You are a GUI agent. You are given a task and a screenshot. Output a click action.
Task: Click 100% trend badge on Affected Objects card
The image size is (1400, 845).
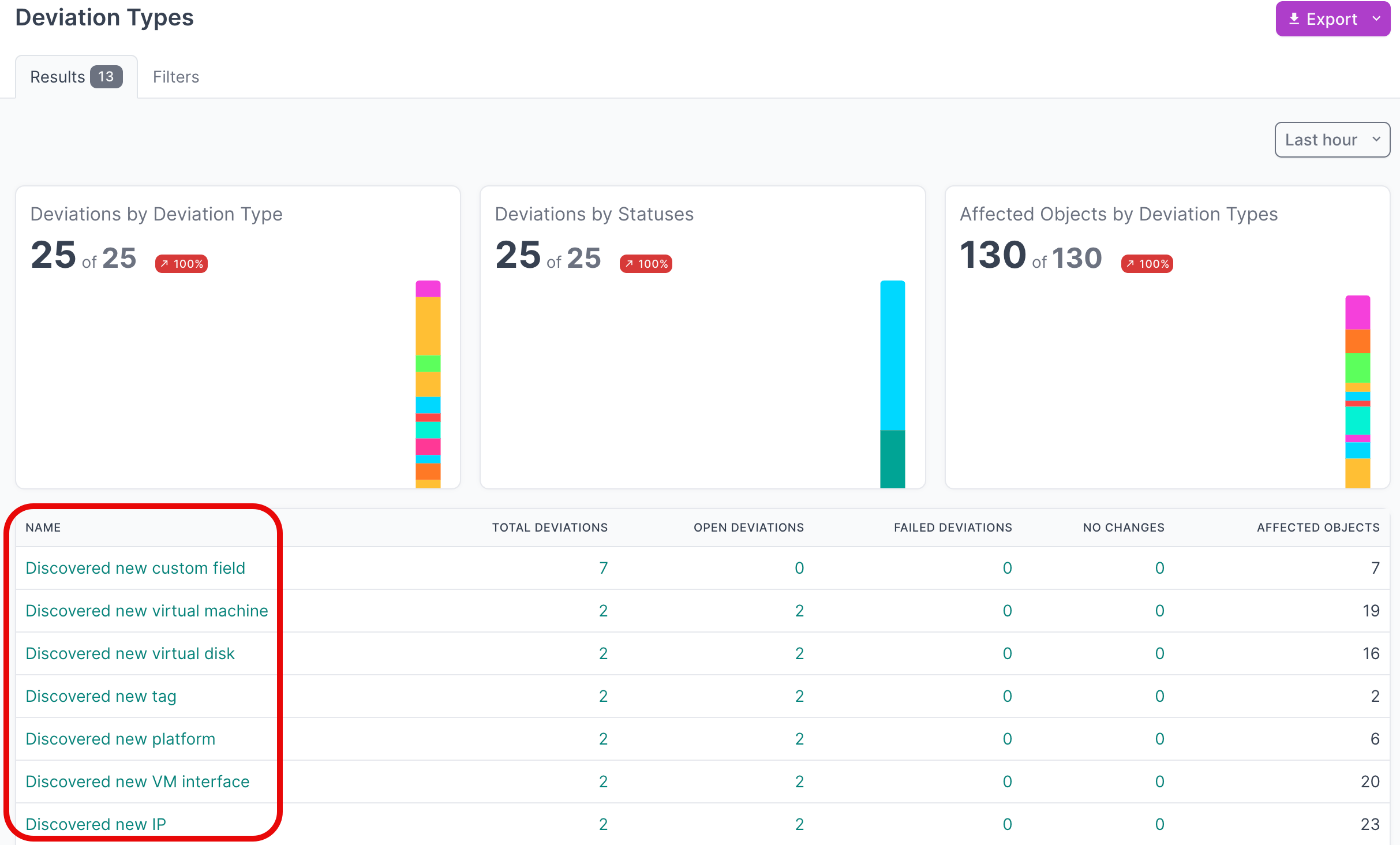click(1147, 264)
